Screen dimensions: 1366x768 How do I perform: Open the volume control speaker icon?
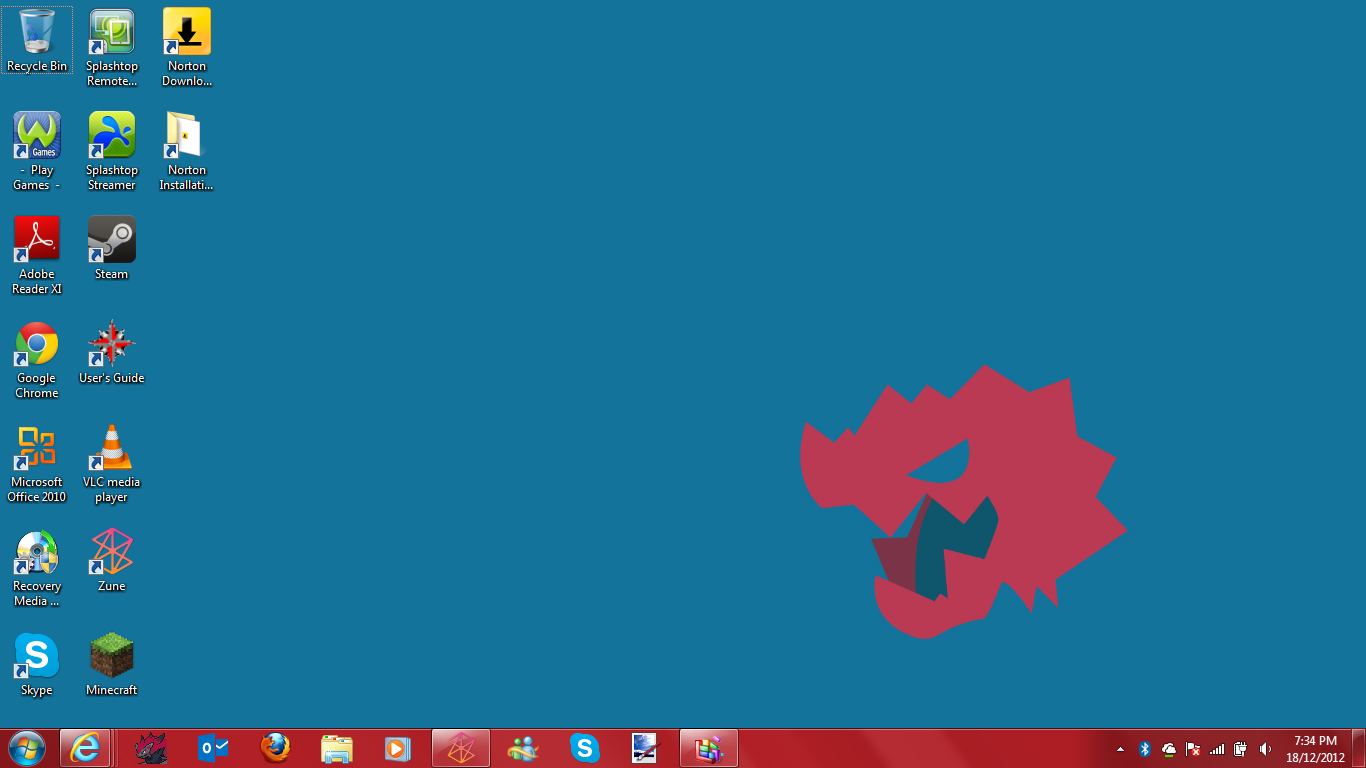coord(1265,749)
